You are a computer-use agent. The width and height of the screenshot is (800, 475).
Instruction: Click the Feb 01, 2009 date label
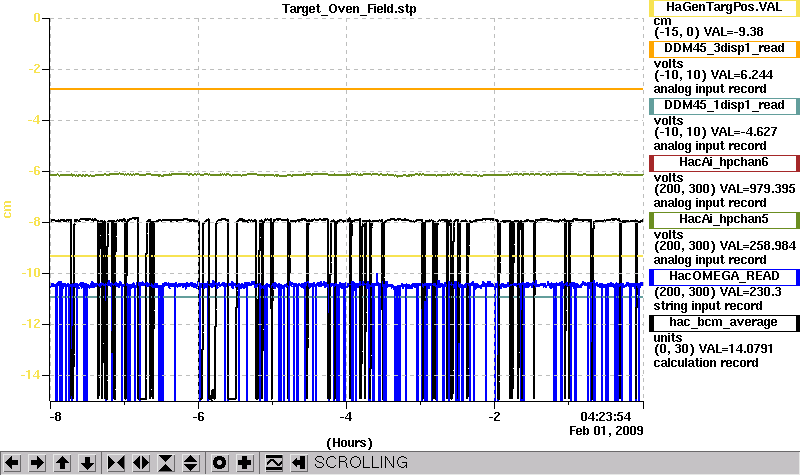coord(606,431)
